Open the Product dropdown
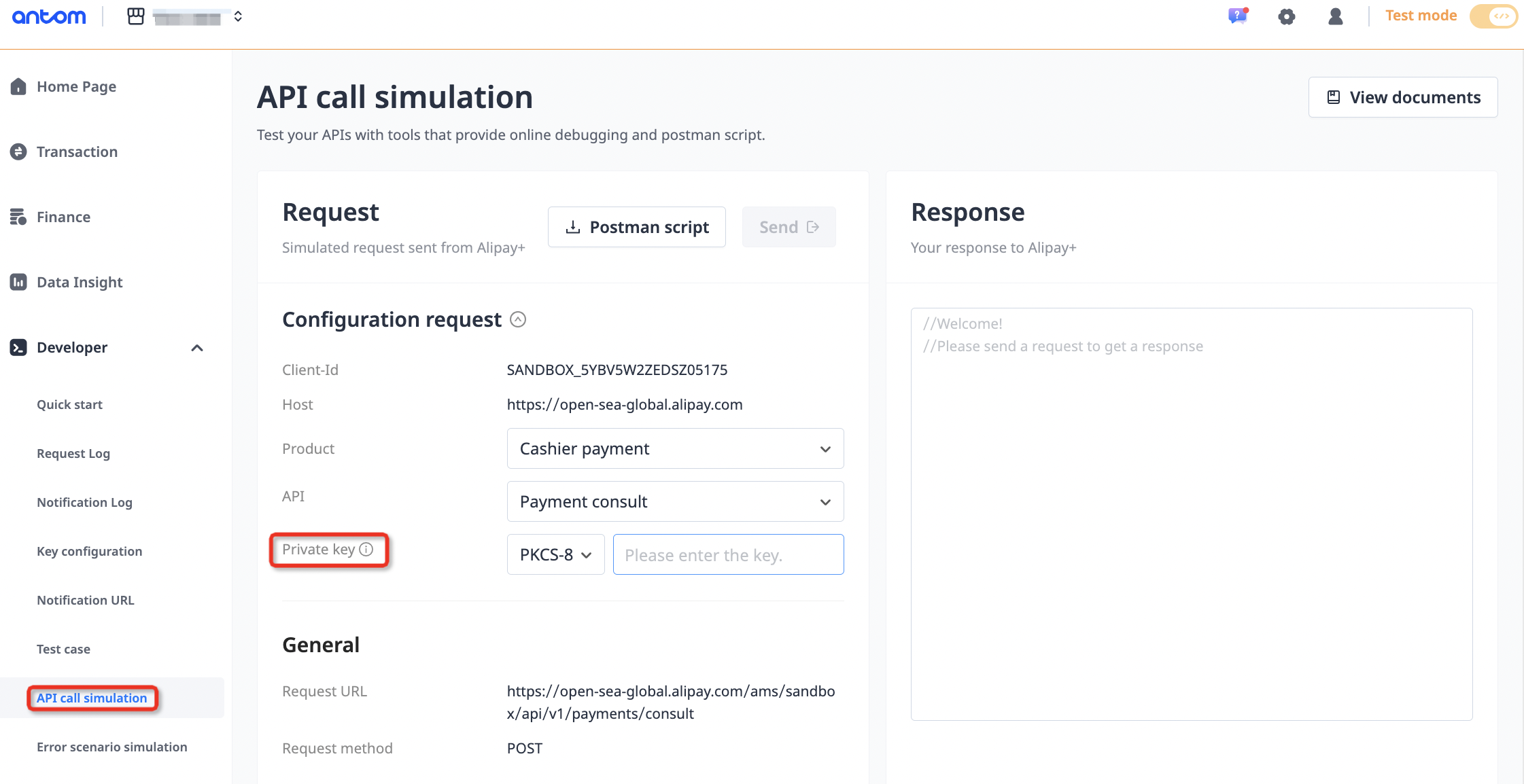 click(675, 448)
